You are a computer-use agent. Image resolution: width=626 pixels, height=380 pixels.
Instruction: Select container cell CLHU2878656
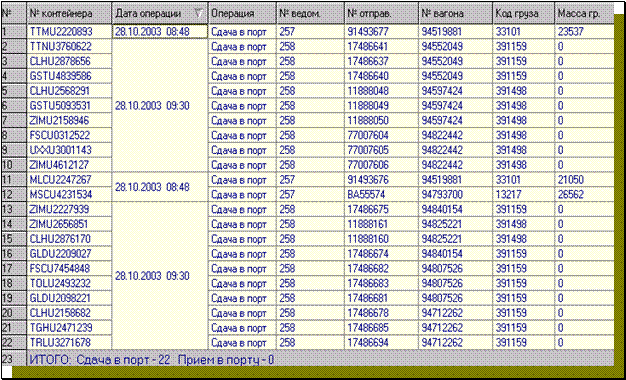tap(69, 61)
